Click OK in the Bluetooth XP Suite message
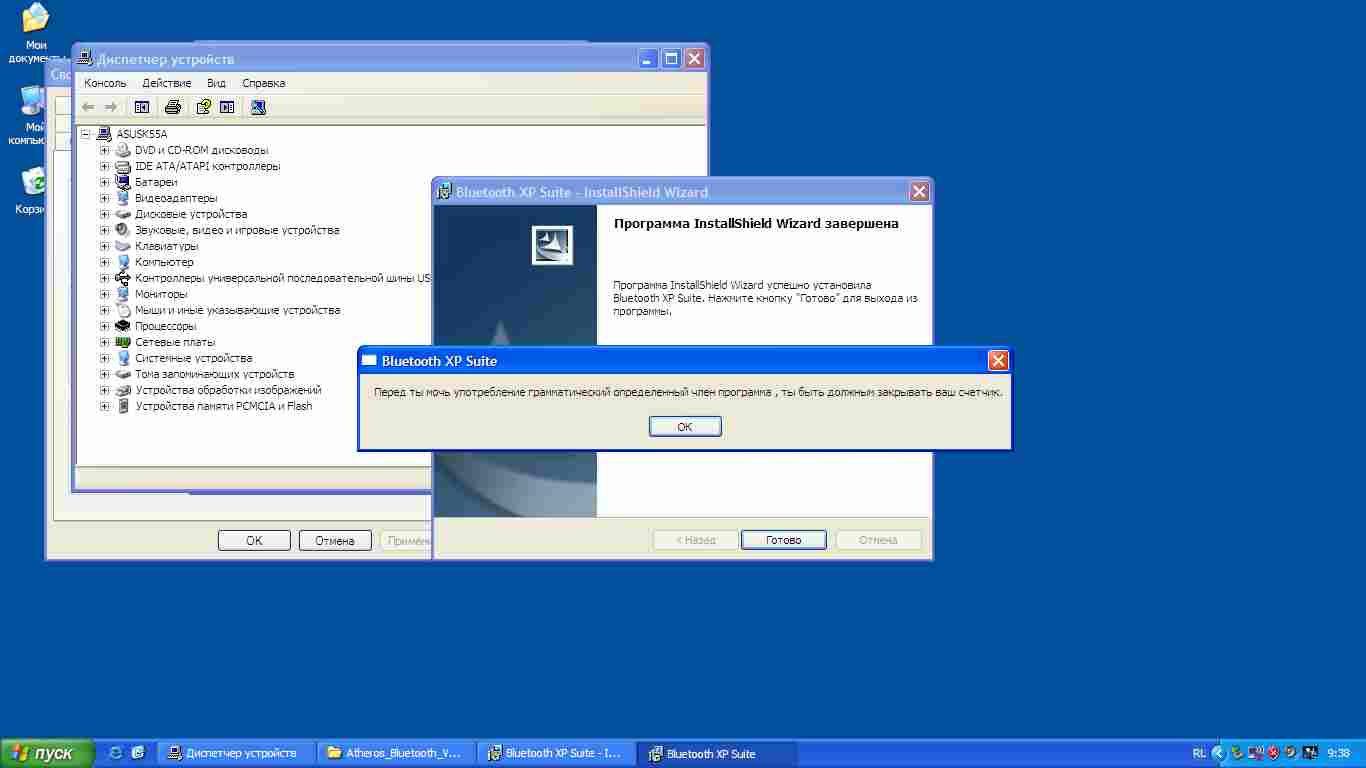Screen dimensions: 1366x768 click(685, 426)
